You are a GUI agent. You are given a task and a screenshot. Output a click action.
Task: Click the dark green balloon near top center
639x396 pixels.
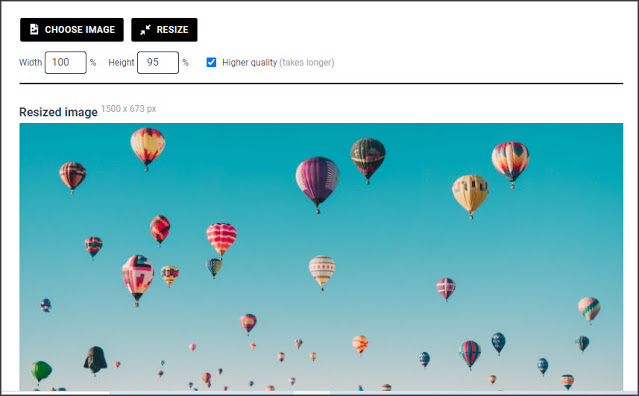(x=368, y=160)
